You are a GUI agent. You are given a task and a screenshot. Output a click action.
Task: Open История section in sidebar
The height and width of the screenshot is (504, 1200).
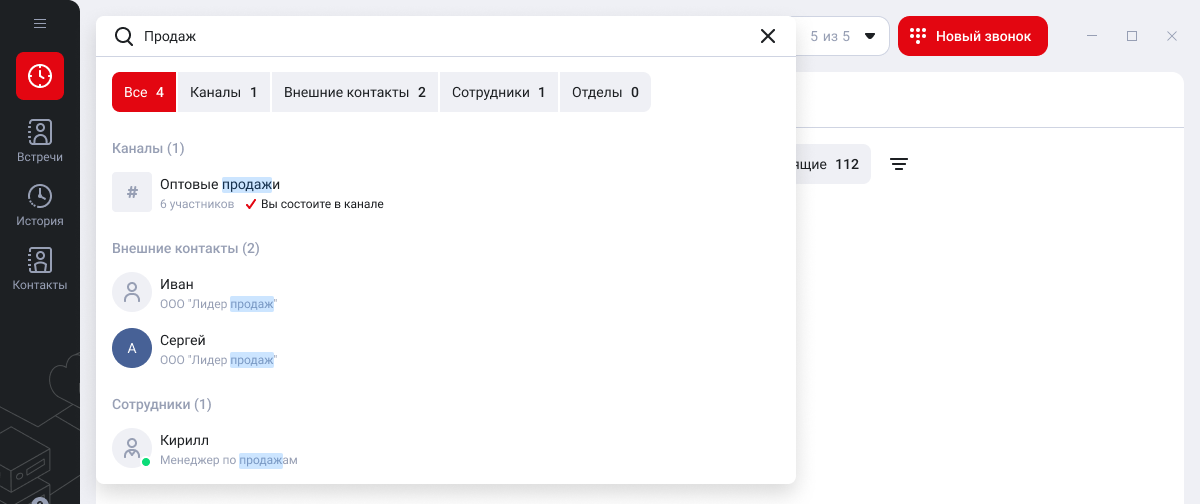coord(40,205)
